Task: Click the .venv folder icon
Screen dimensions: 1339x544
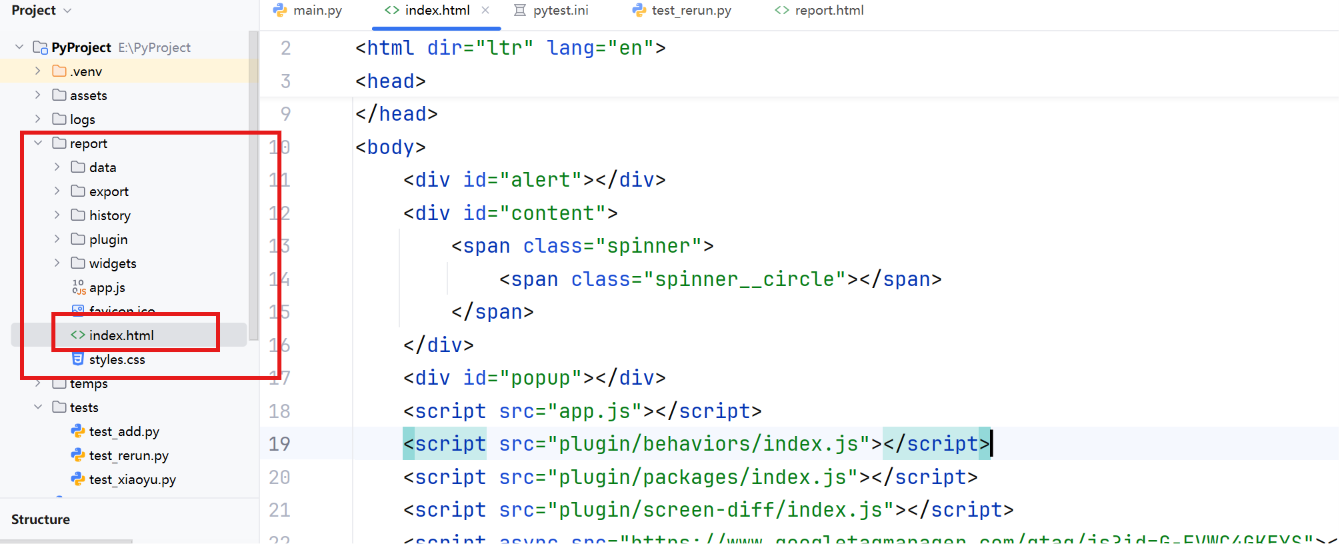Action: click(x=59, y=71)
